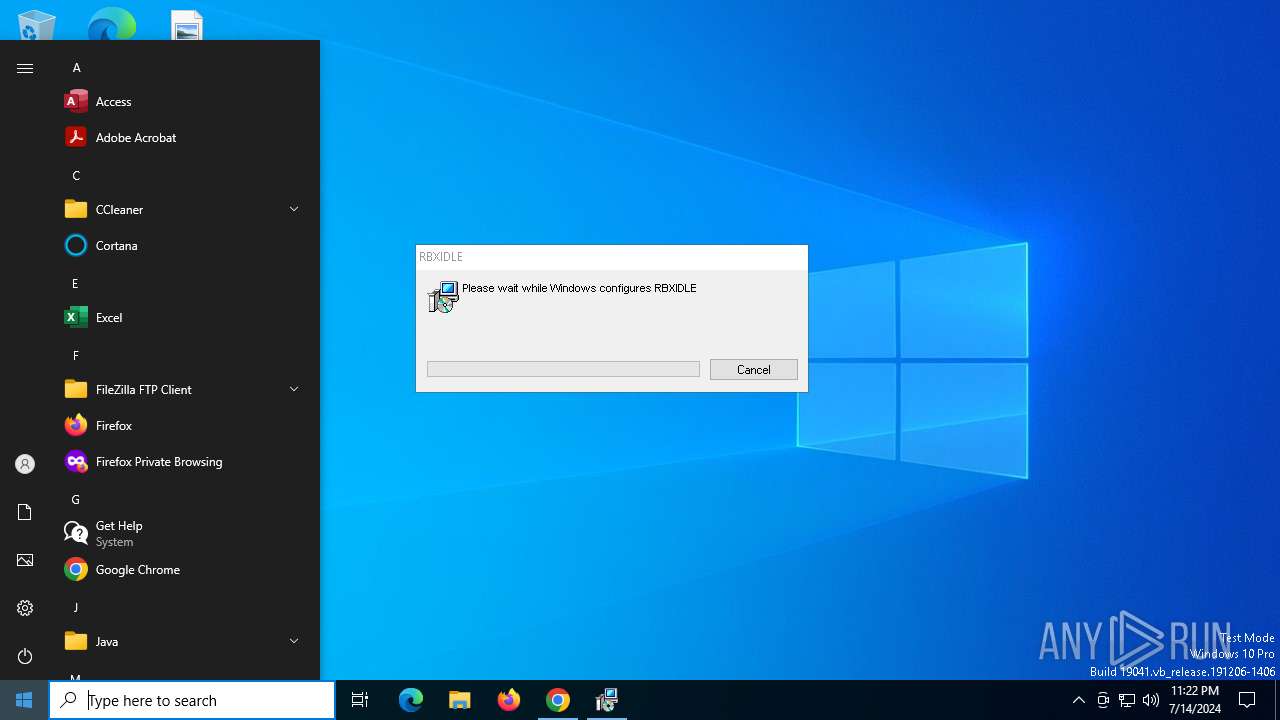The width and height of the screenshot is (1280, 720).
Task: Click the taskbar search box
Action: pos(192,700)
